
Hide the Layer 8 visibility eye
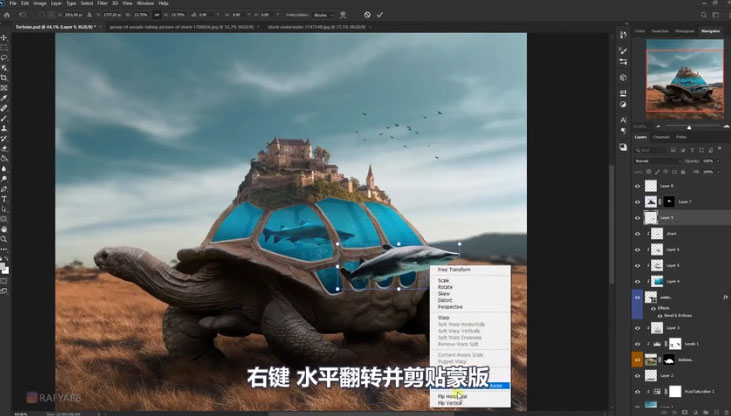pyautogui.click(x=639, y=186)
